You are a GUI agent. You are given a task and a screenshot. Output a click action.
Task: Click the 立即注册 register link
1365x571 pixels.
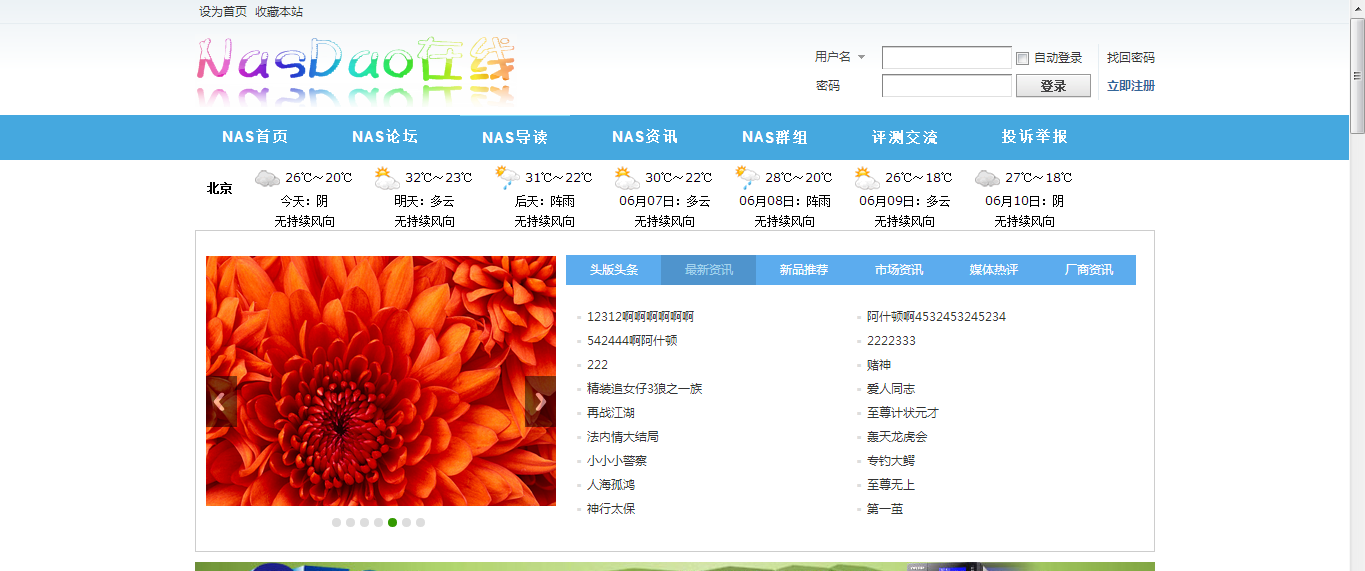point(1131,86)
